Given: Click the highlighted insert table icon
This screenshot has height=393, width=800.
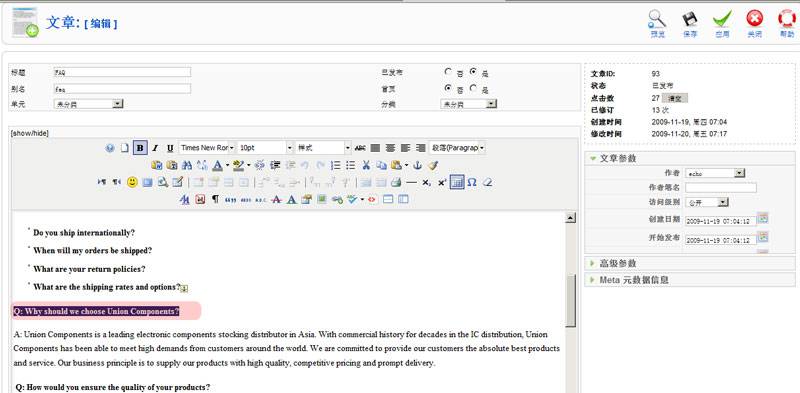Looking at the screenshot, I should (x=457, y=182).
